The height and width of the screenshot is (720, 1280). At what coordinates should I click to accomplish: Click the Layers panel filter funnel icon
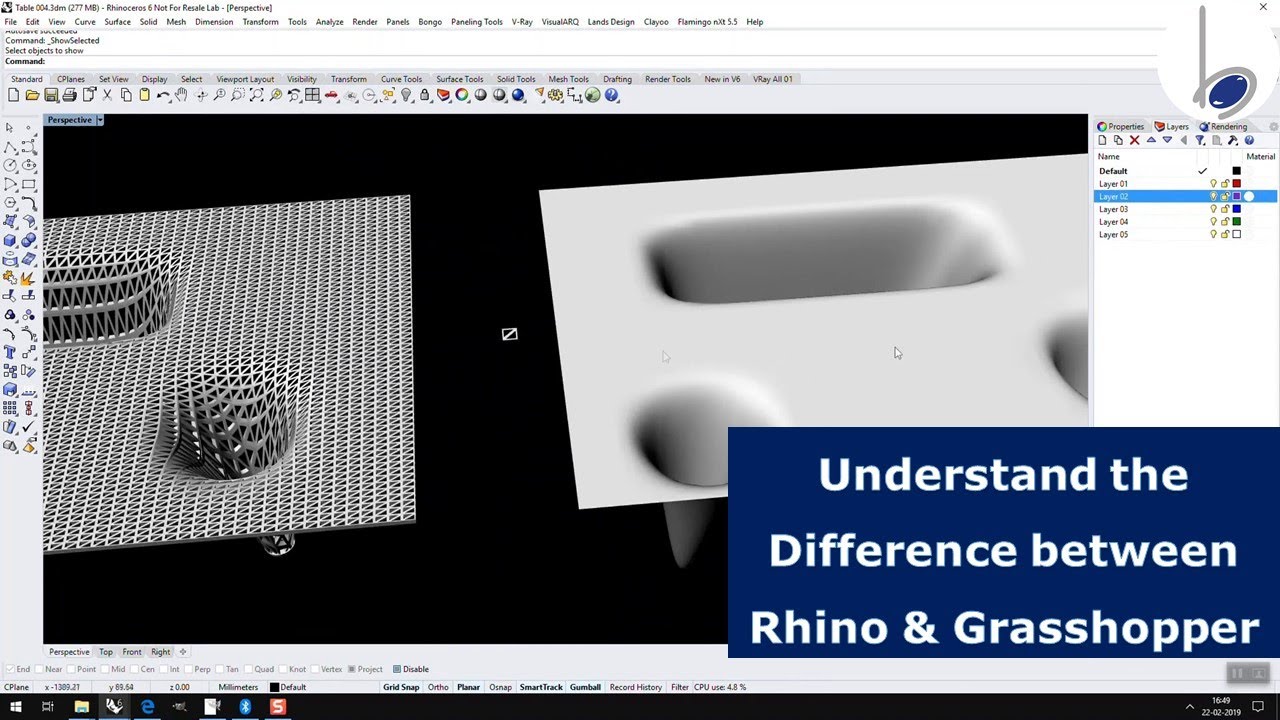(x=1200, y=140)
